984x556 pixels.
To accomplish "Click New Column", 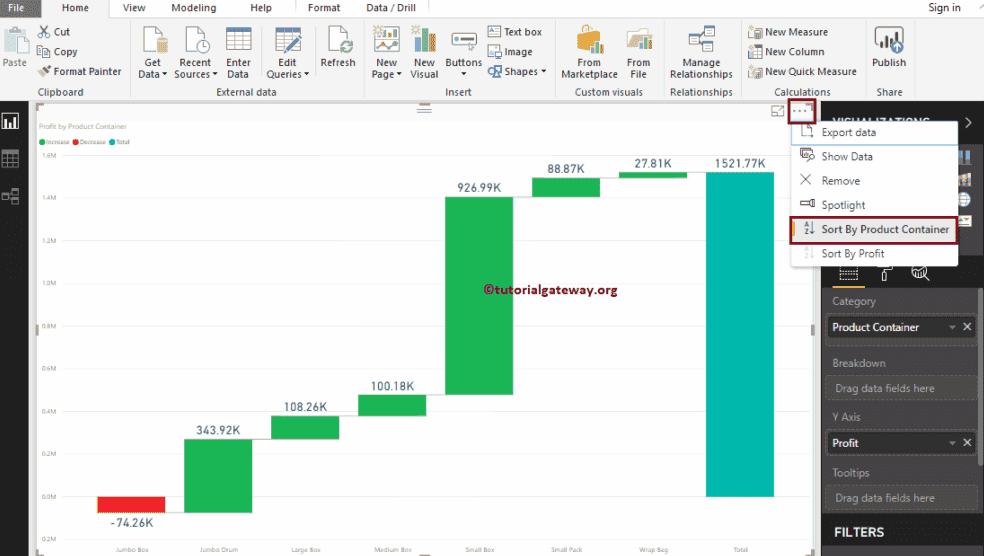I will point(786,51).
